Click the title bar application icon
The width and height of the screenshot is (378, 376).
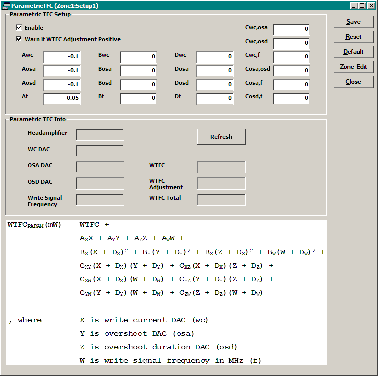pos(6,6)
